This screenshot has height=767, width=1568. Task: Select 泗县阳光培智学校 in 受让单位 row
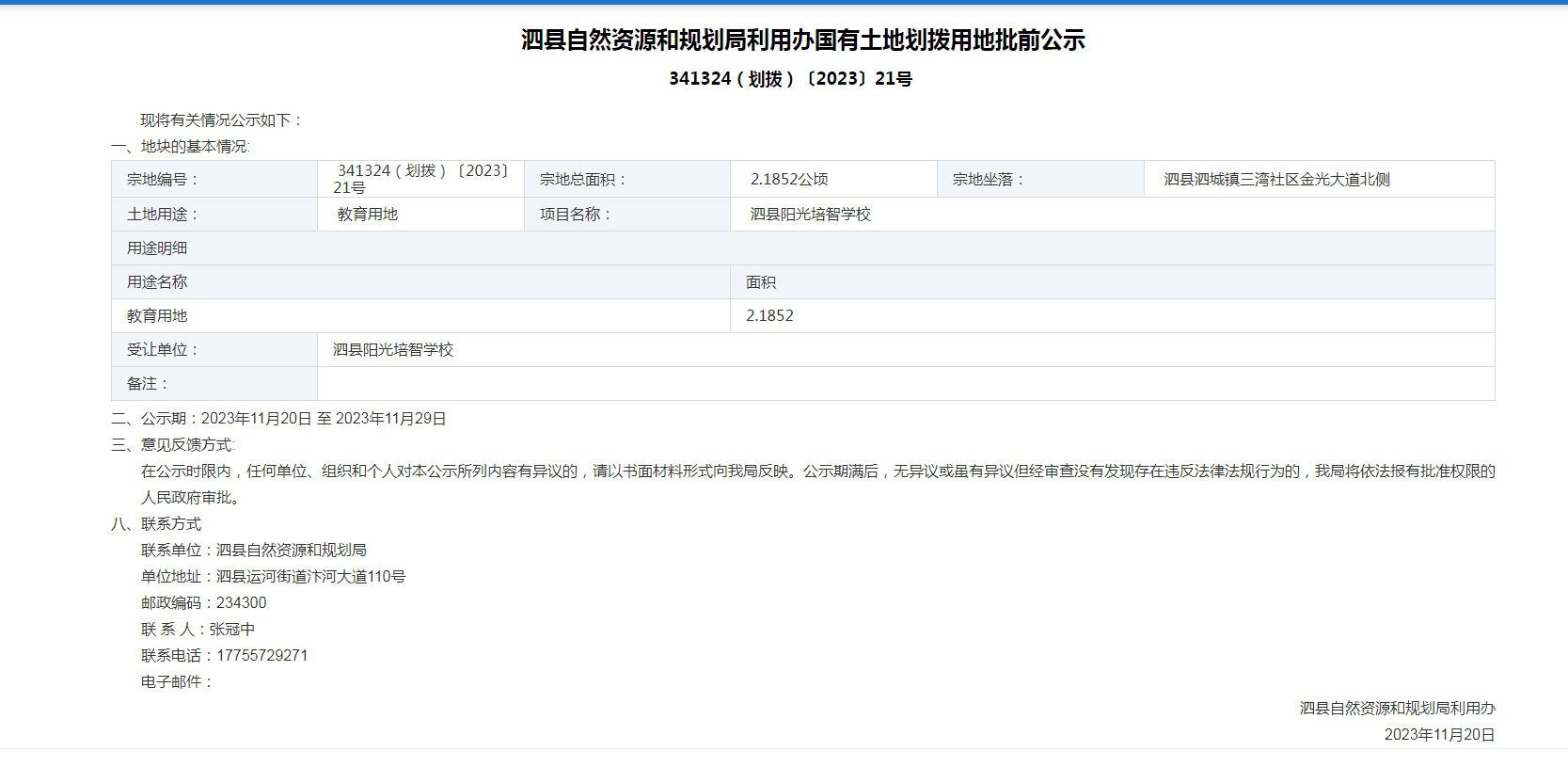click(393, 350)
